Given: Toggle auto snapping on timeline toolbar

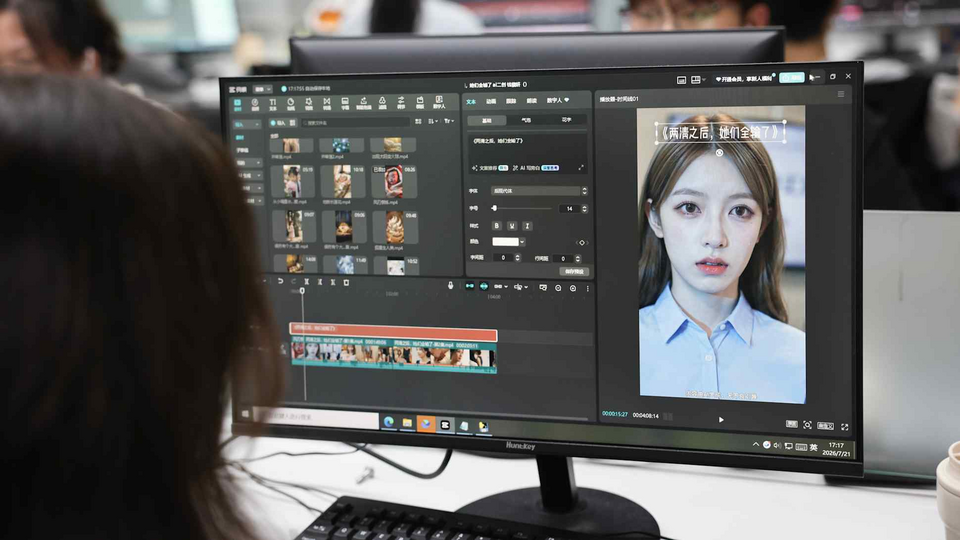Looking at the screenshot, I should (484, 286).
